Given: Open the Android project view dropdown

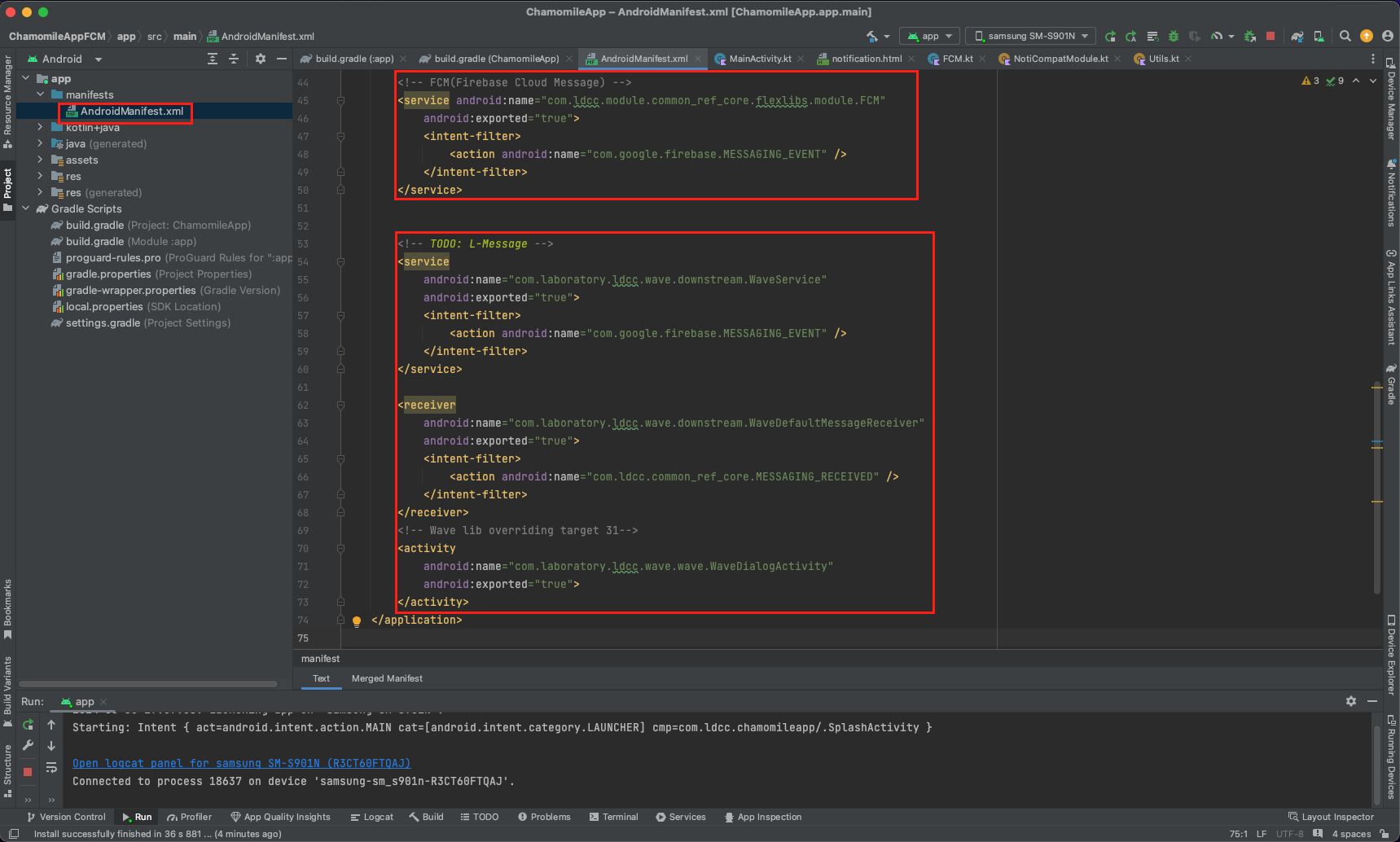Looking at the screenshot, I should point(65,59).
